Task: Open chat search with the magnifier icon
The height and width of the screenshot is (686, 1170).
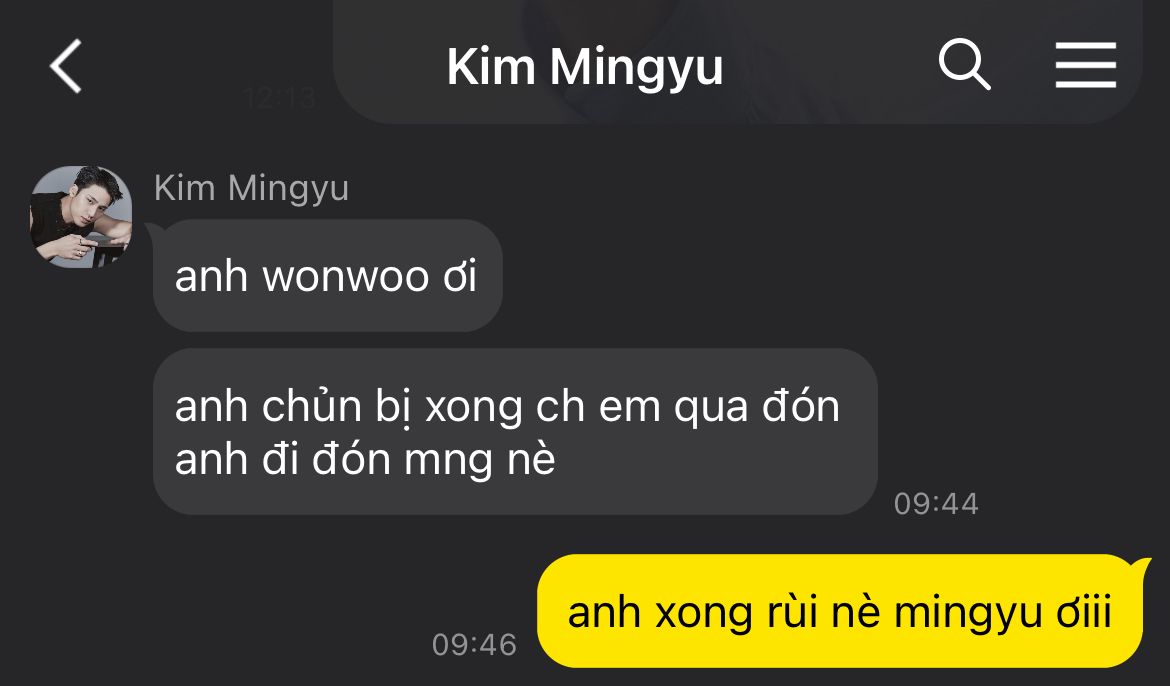Action: tap(964, 65)
